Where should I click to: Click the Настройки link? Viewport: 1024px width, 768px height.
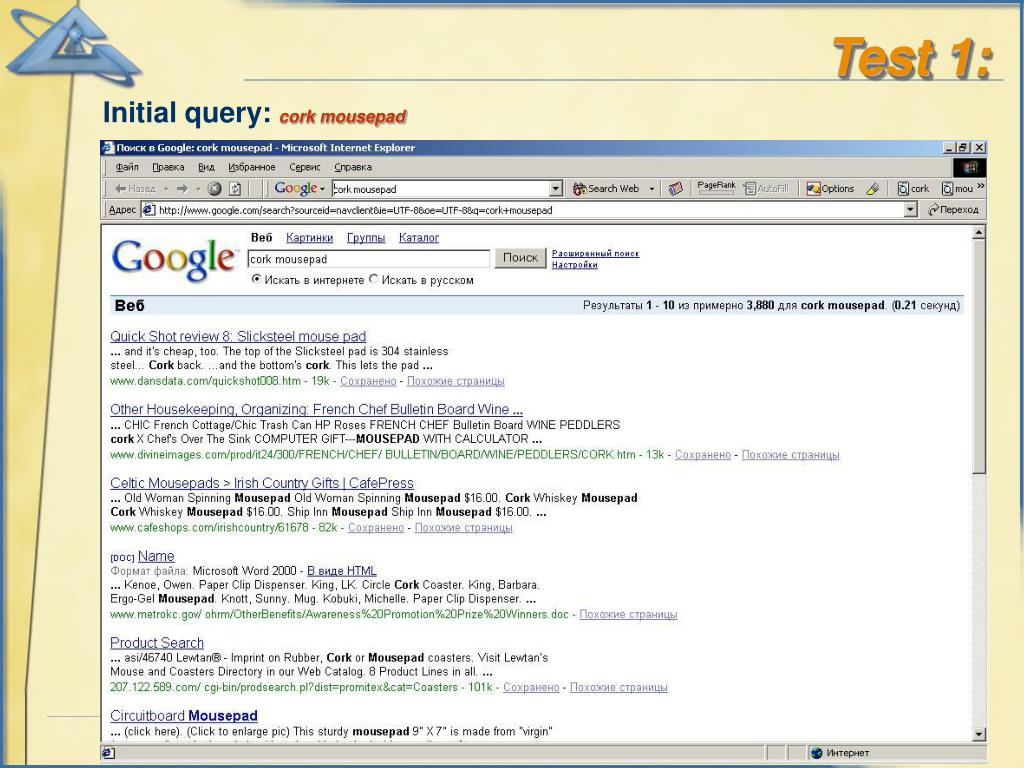click(x=575, y=264)
